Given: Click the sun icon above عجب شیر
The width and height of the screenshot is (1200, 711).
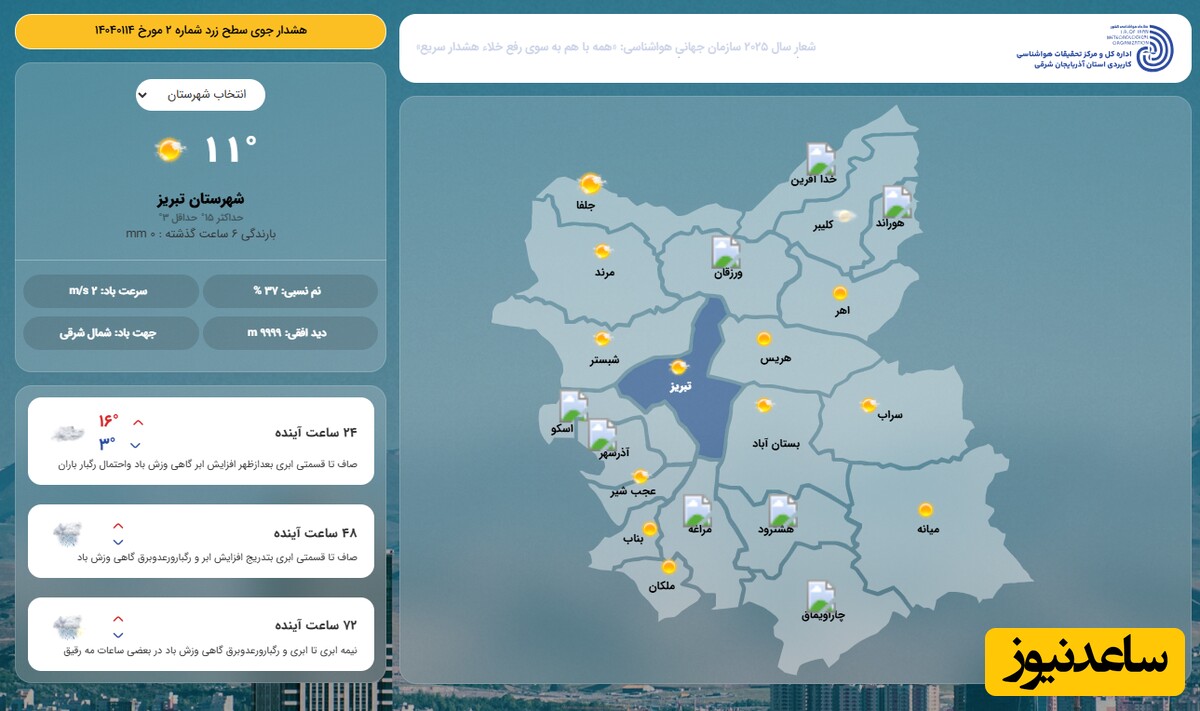Looking at the screenshot, I should [640, 477].
